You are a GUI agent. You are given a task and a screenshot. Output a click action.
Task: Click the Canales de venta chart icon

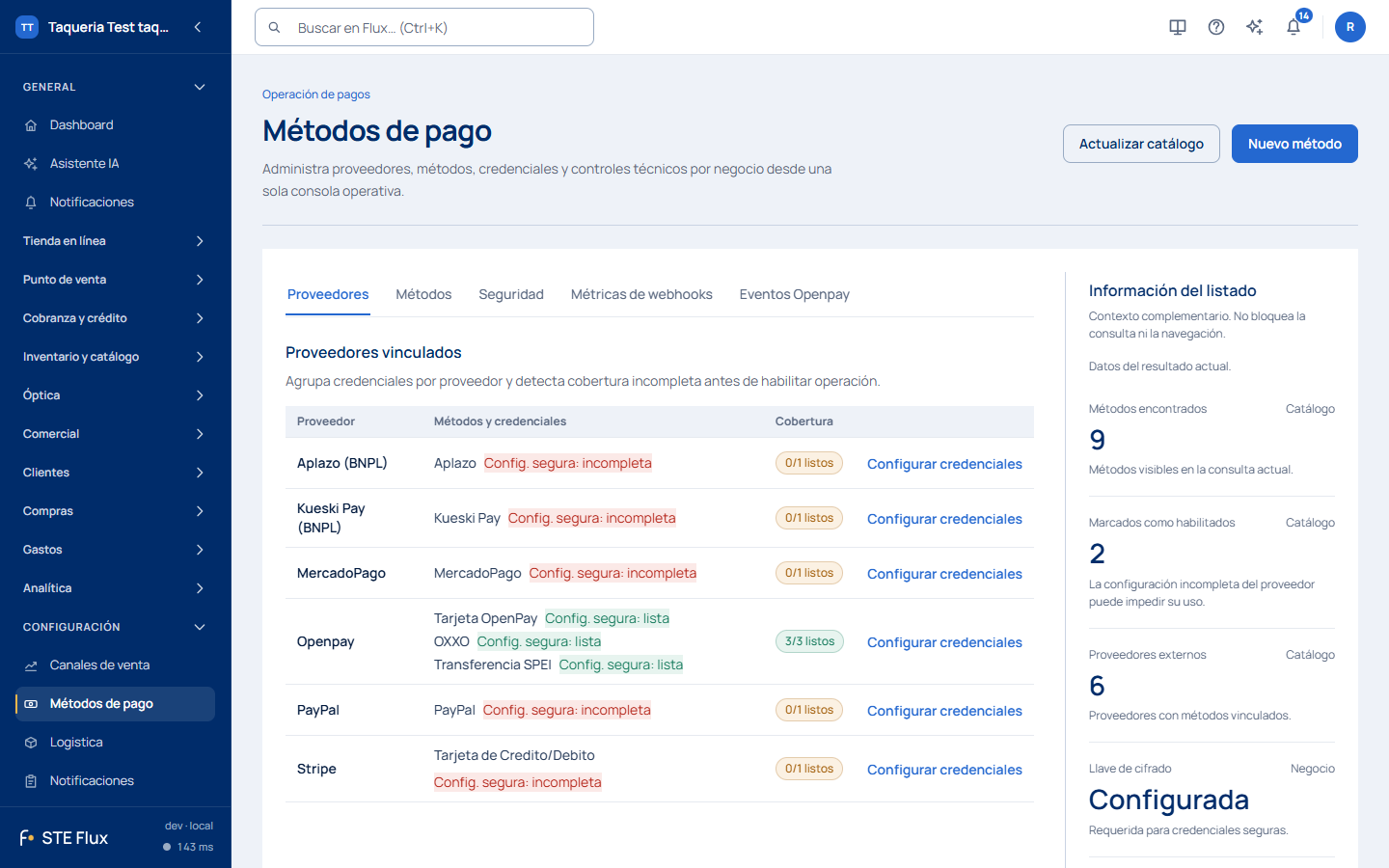(x=31, y=665)
